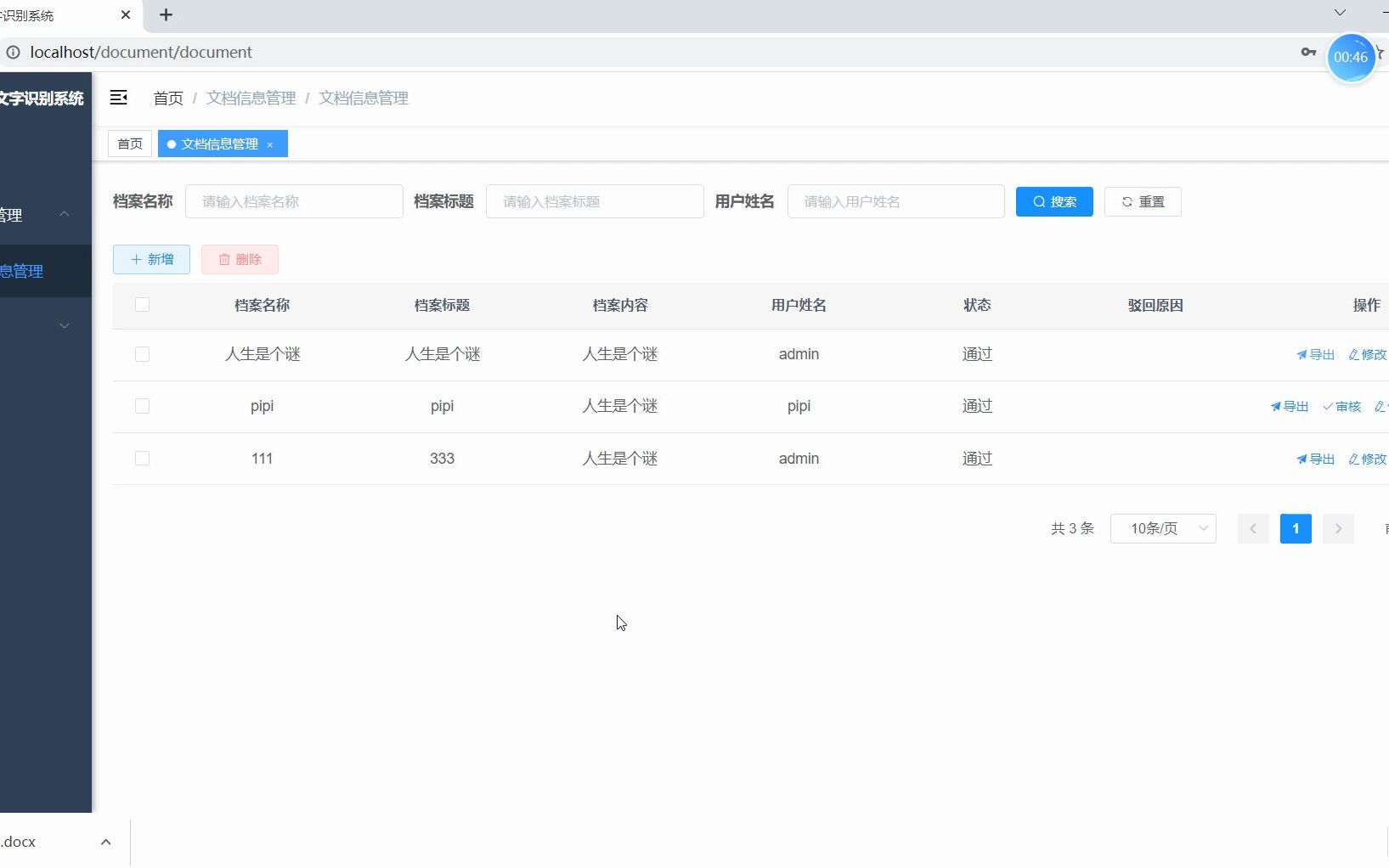Check the checkbox on row 111
The width and height of the screenshot is (1389, 868).
[142, 459]
